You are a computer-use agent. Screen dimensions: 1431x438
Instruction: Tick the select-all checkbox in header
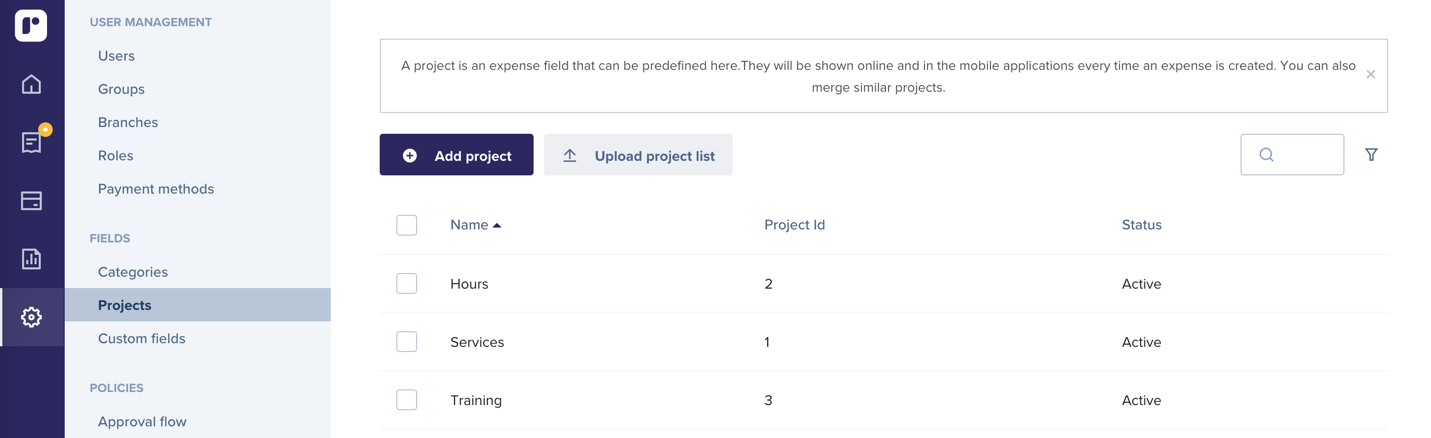pyautogui.click(x=407, y=225)
